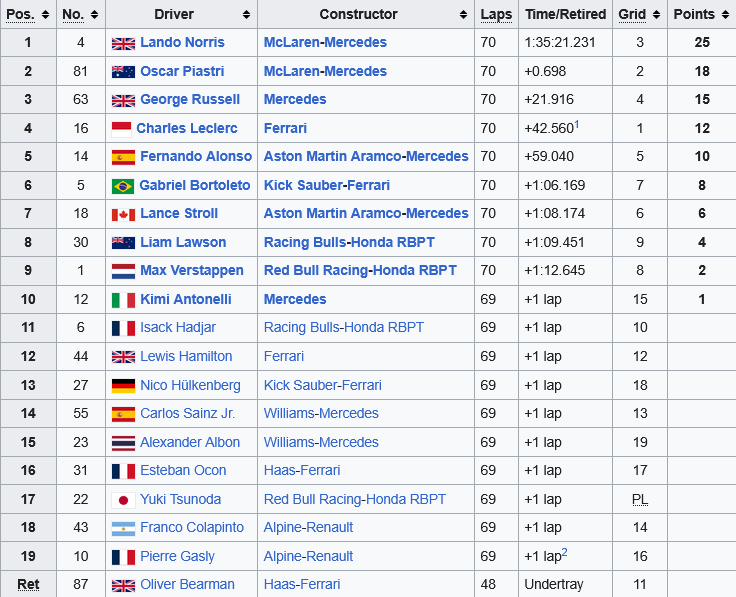Click the Italian flag beside Kimi Antonelli
This screenshot has width=736, height=597.
[123, 300]
